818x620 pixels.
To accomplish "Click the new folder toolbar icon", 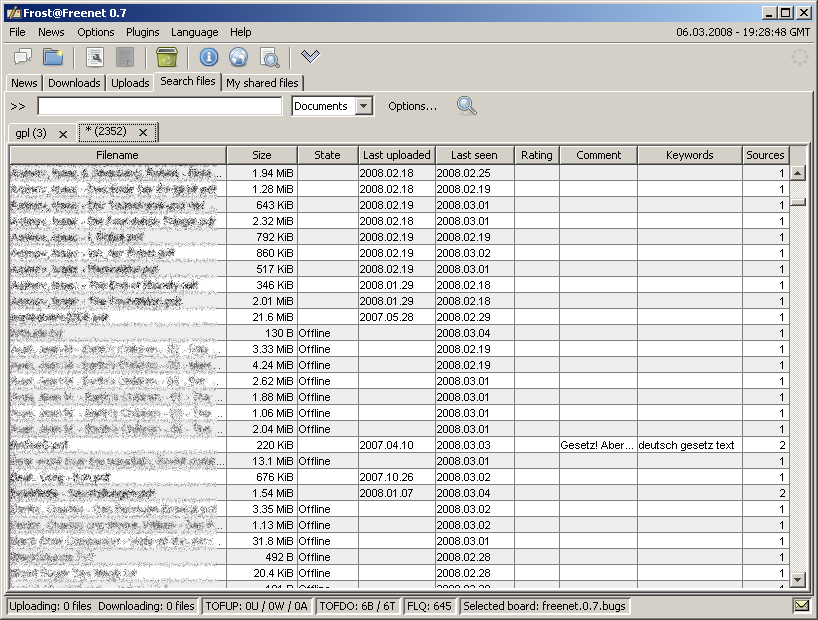I will tap(53, 56).
